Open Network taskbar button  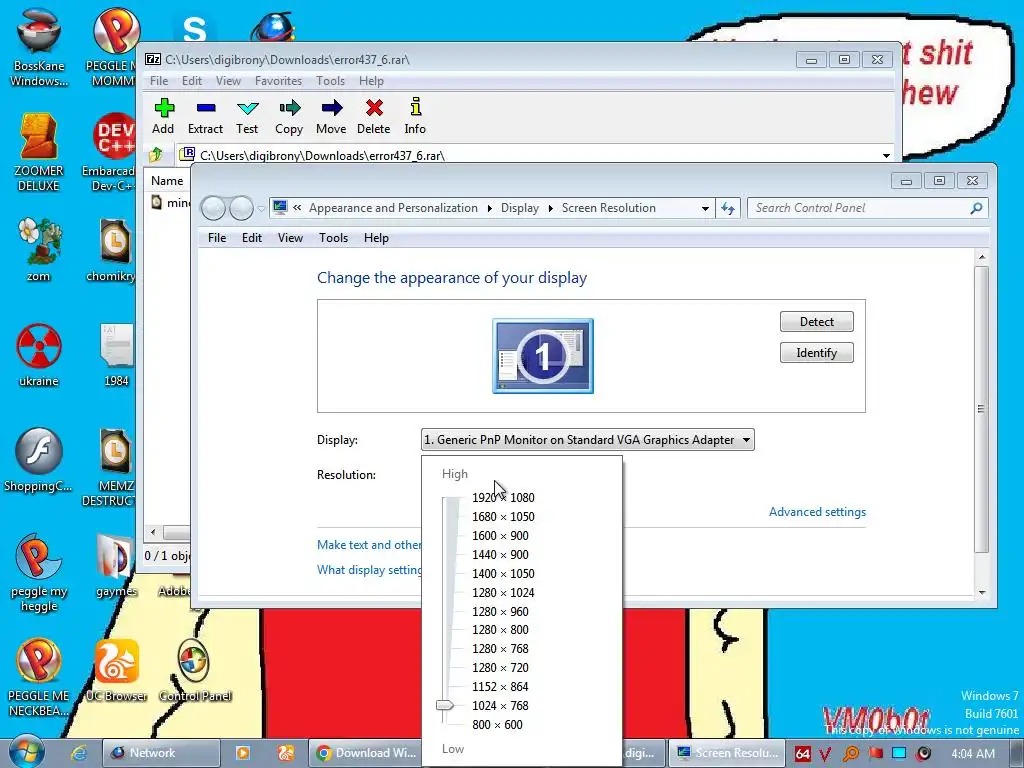(161, 753)
